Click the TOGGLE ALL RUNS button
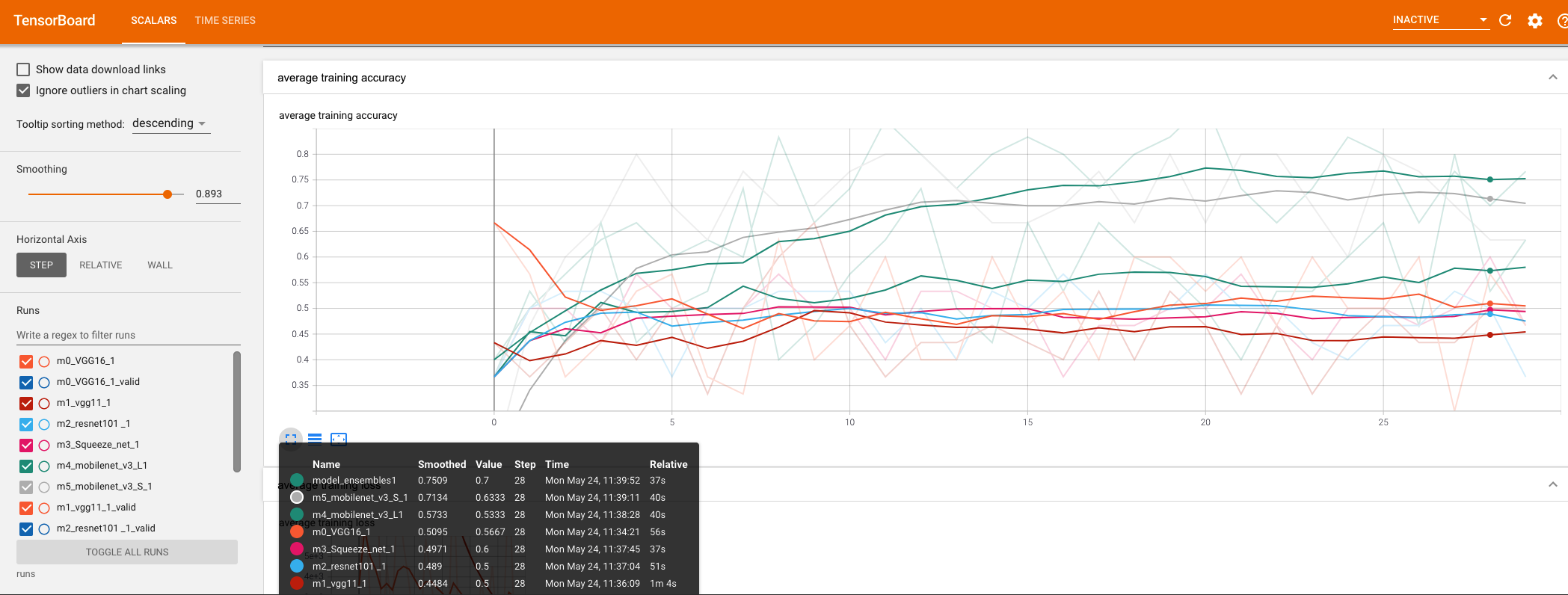The height and width of the screenshot is (595, 1568). pyautogui.click(x=127, y=552)
